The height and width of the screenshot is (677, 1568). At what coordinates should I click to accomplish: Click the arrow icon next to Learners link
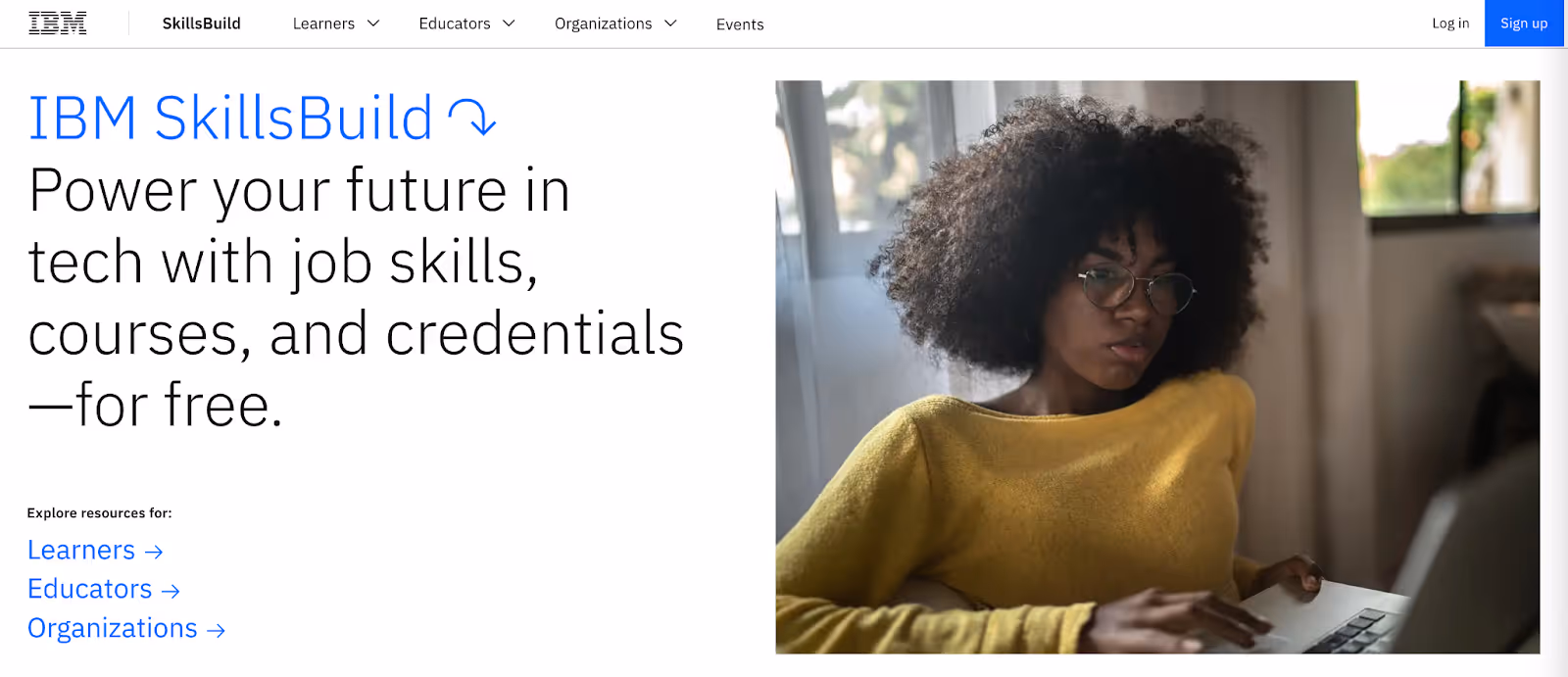coord(154,553)
